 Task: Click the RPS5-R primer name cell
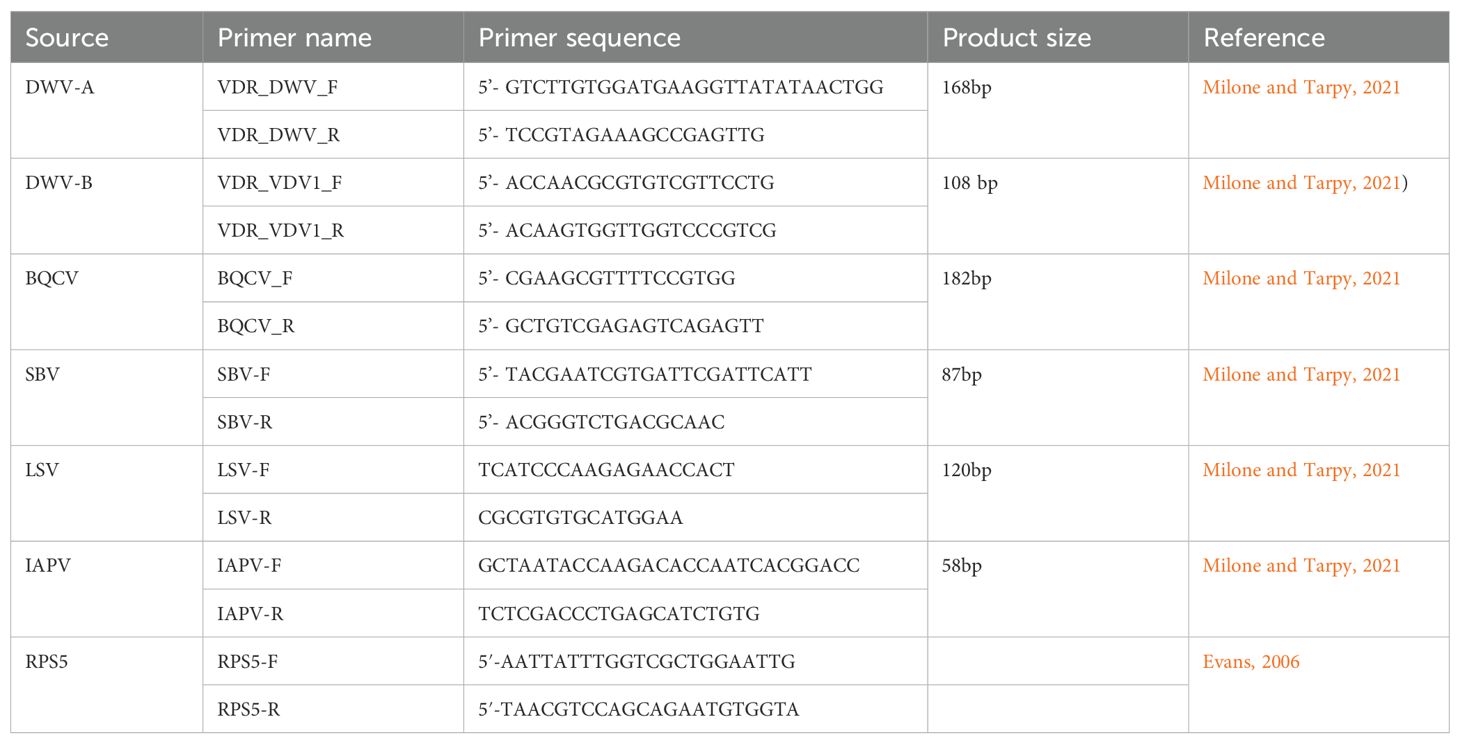(333, 709)
